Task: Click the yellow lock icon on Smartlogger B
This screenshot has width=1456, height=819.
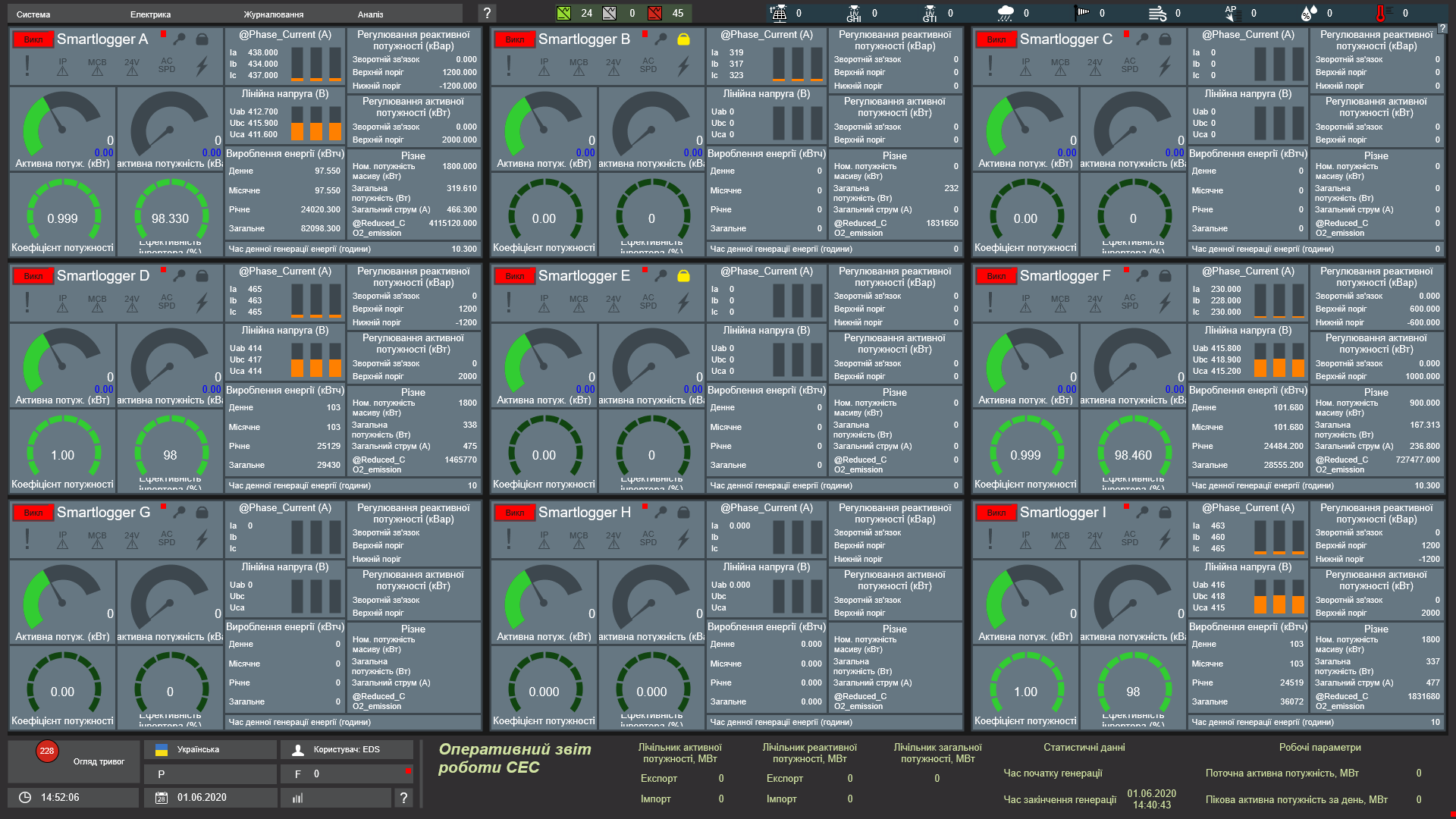Action: (x=683, y=39)
